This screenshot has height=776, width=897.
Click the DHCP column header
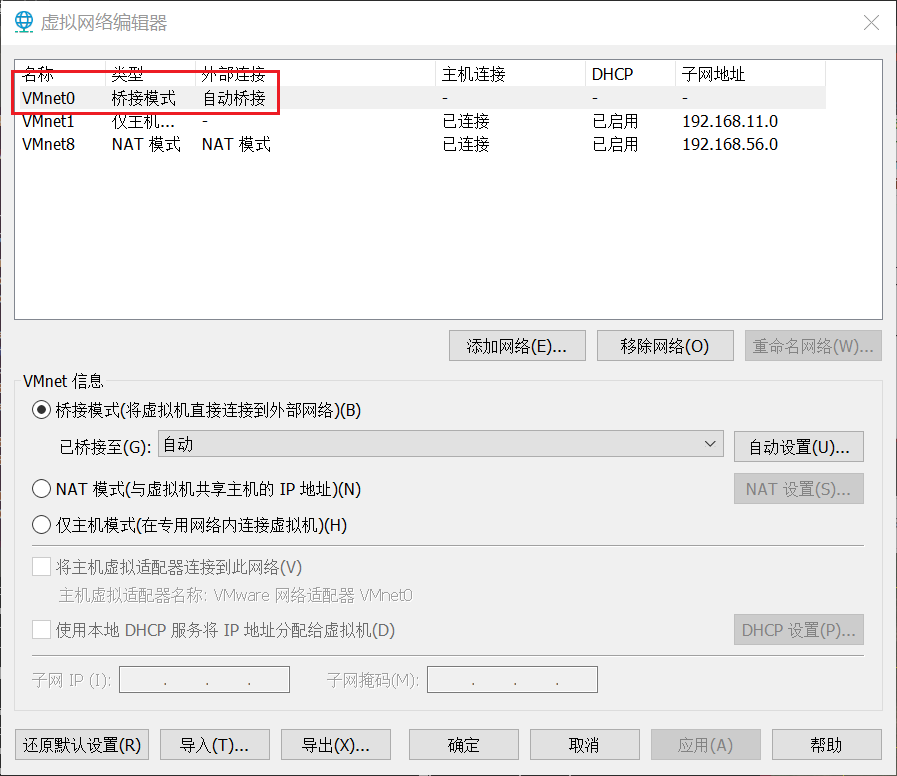(x=630, y=74)
